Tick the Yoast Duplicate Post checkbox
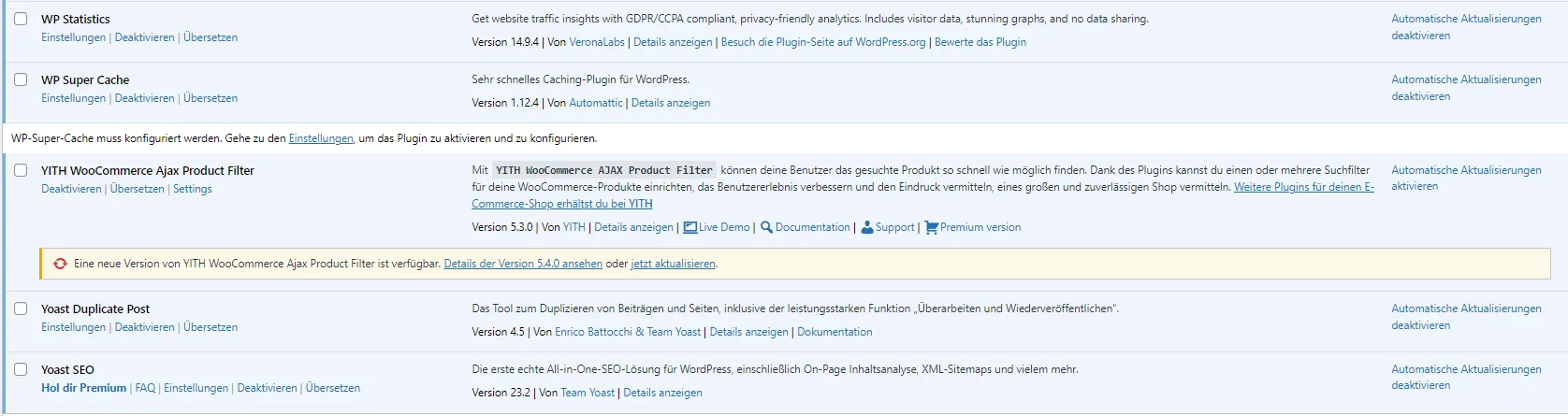The image size is (1568, 416). pos(21,308)
